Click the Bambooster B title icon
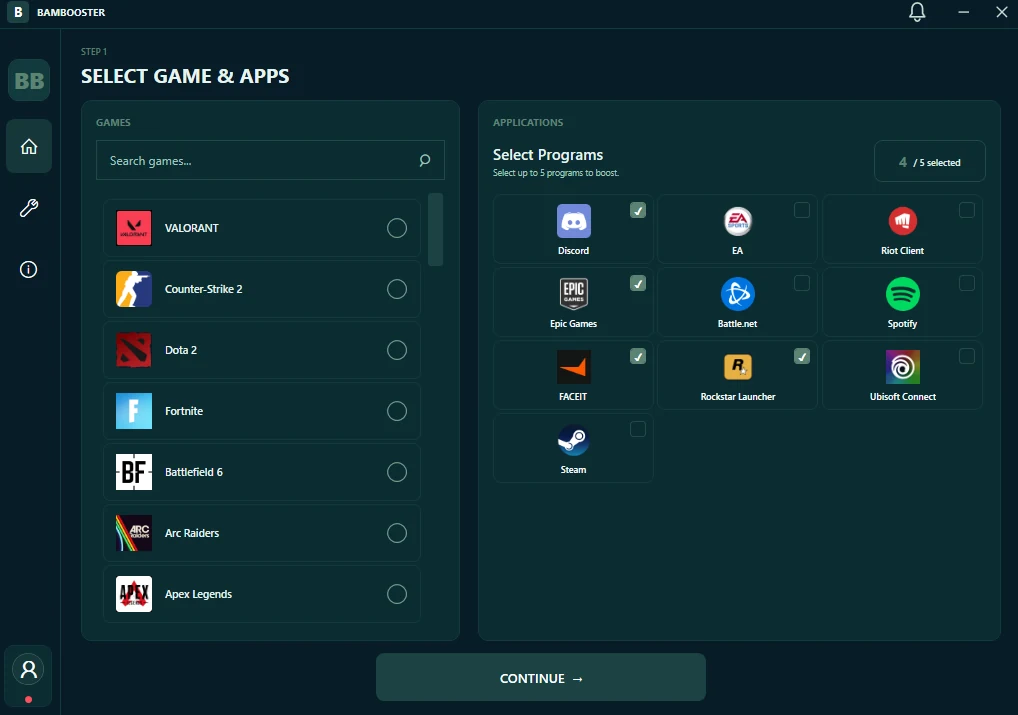The image size is (1018, 715). (18, 12)
